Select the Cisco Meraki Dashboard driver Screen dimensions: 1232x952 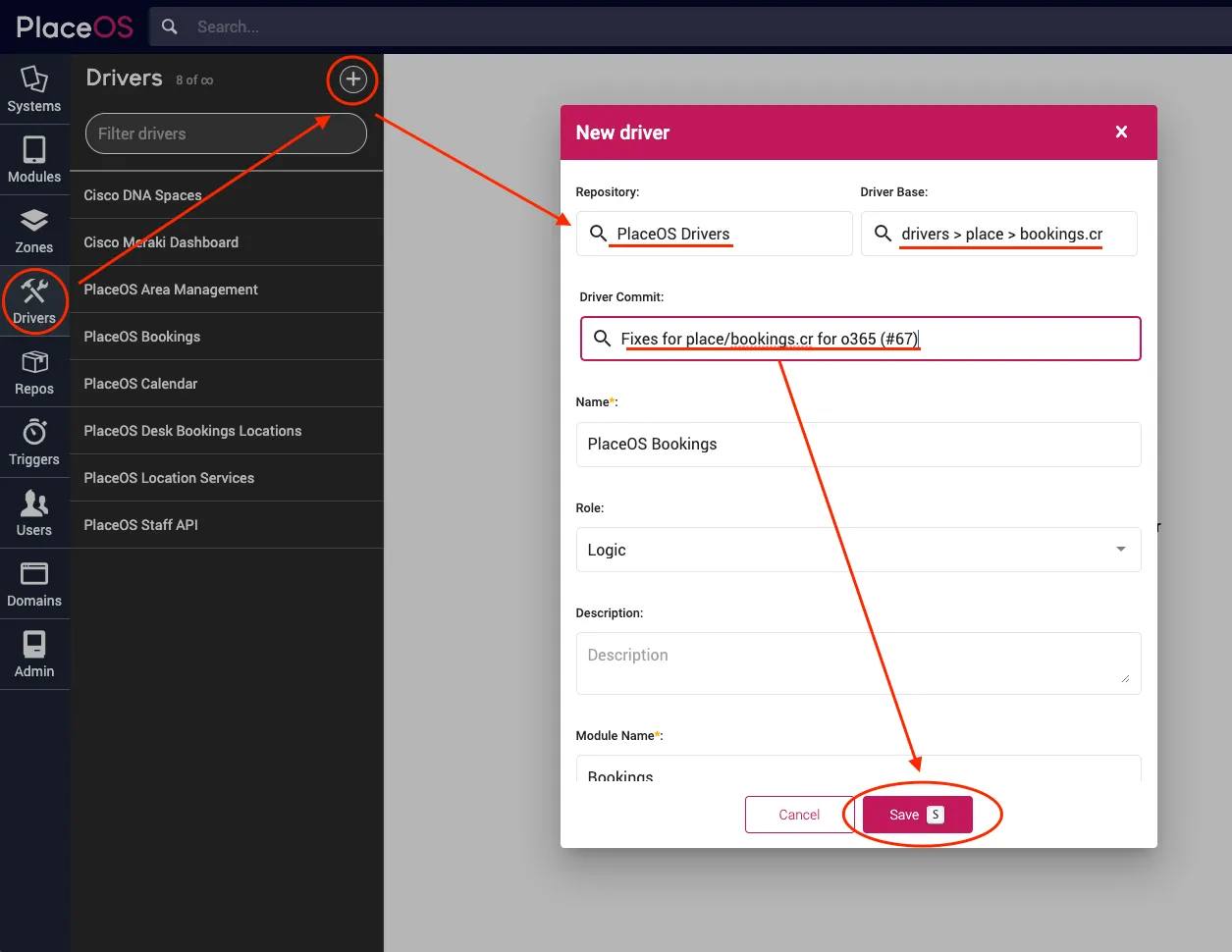226,241
